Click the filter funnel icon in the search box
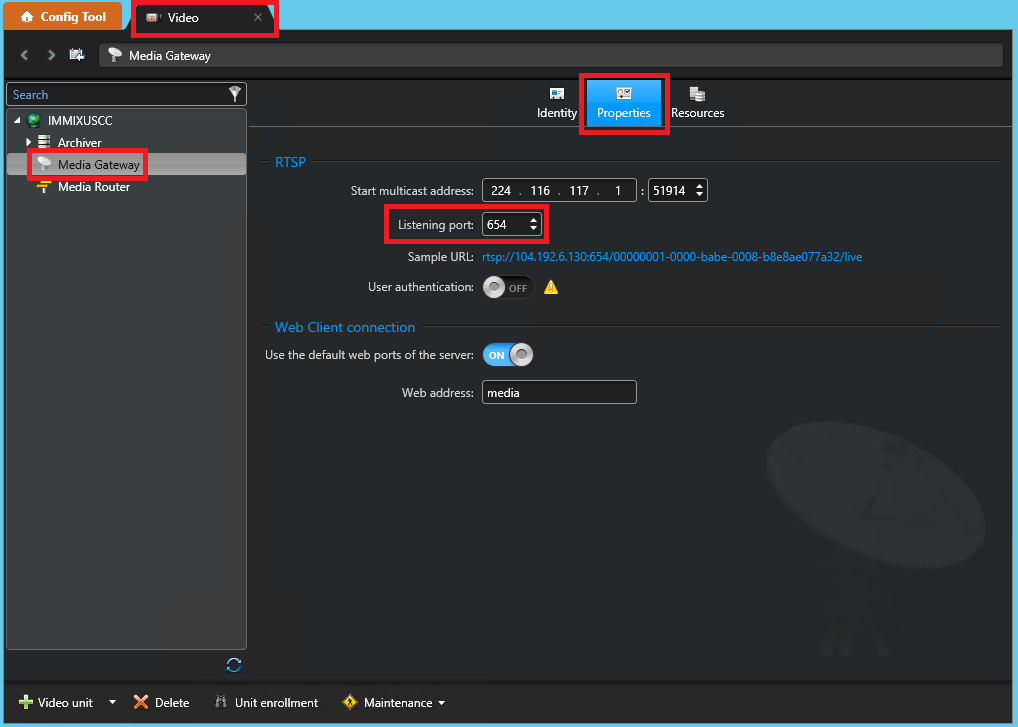The image size is (1018, 727). (x=235, y=94)
